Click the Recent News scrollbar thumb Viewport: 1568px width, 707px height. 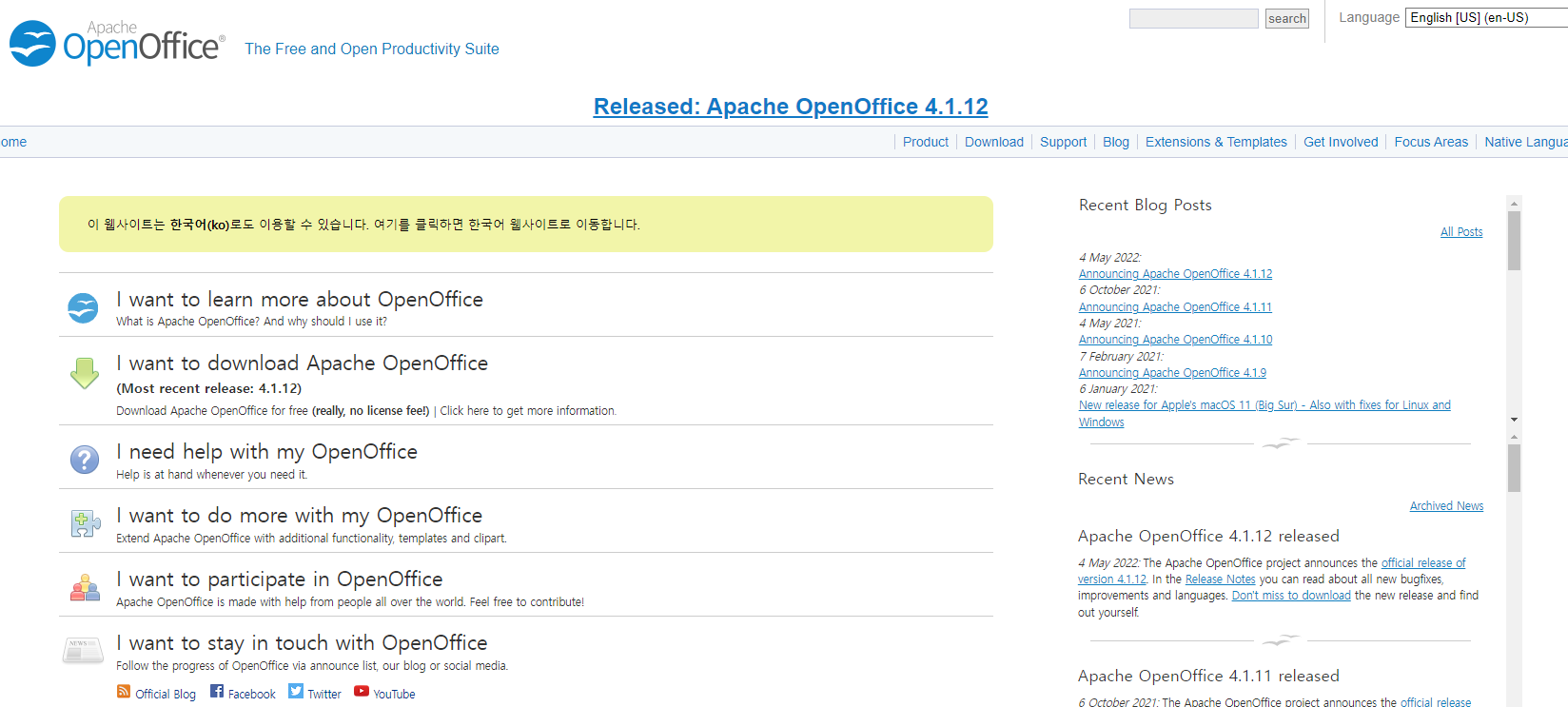point(1514,468)
